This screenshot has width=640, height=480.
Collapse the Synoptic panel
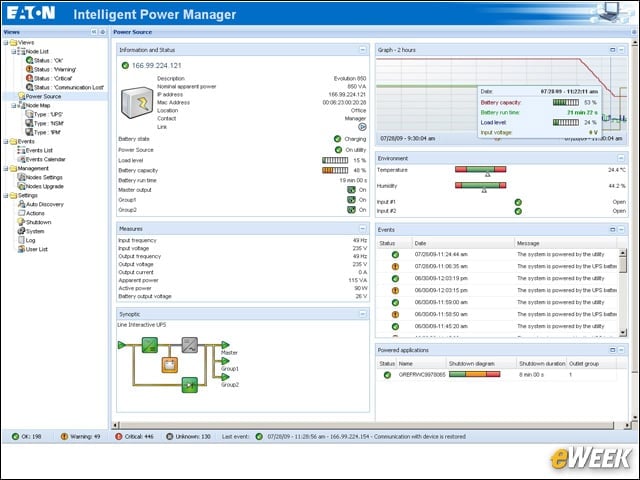click(x=362, y=313)
